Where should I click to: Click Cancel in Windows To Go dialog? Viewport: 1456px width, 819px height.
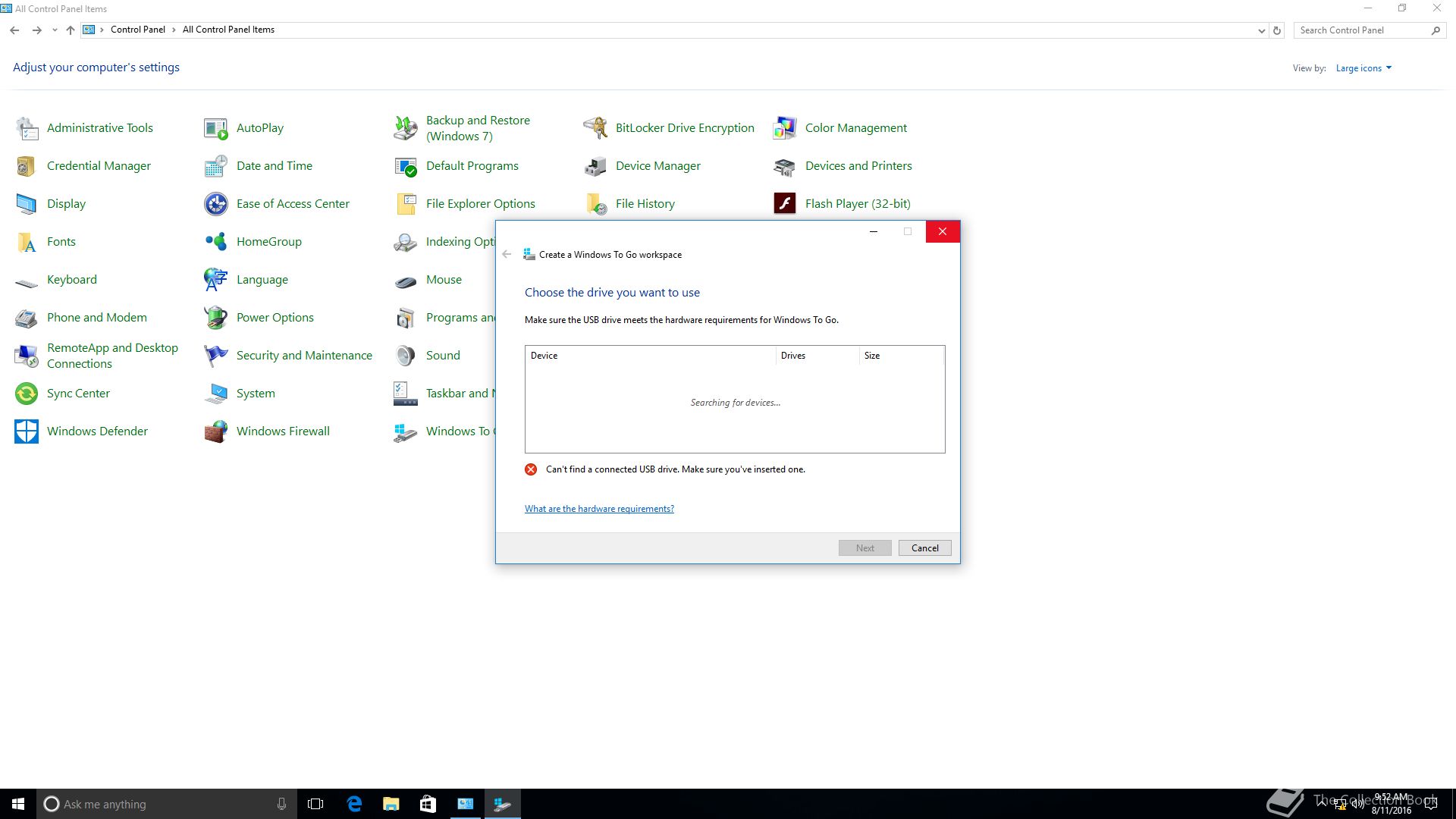click(924, 548)
